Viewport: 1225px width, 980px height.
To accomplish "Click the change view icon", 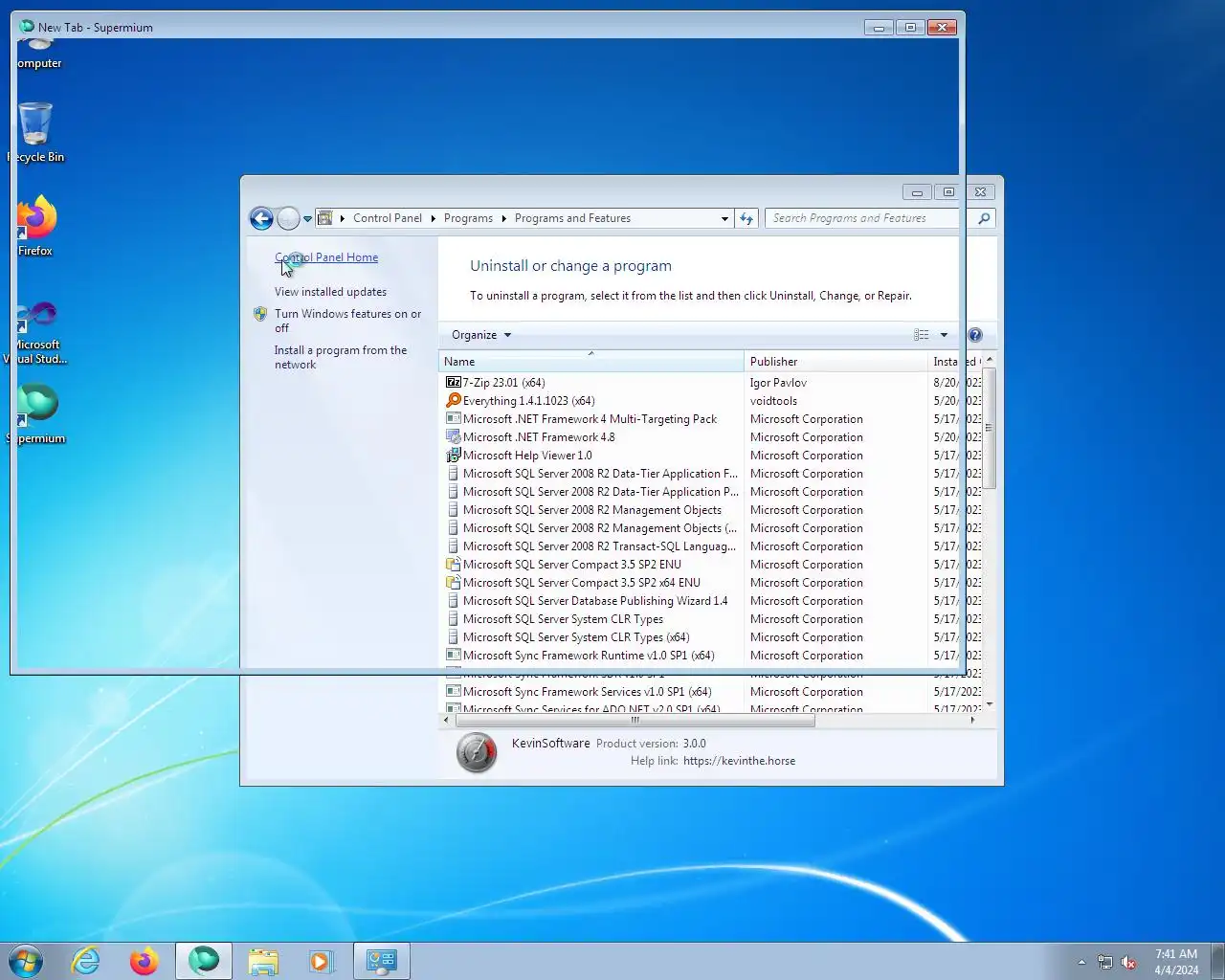I will 922,335.
